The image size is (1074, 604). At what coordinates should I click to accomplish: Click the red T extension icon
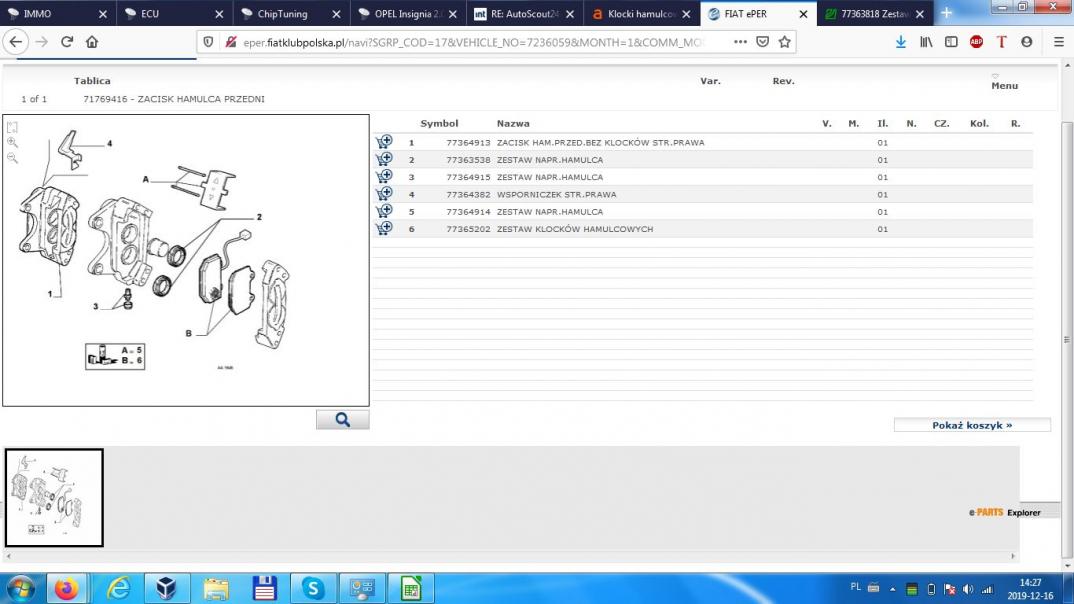[x=1001, y=42]
